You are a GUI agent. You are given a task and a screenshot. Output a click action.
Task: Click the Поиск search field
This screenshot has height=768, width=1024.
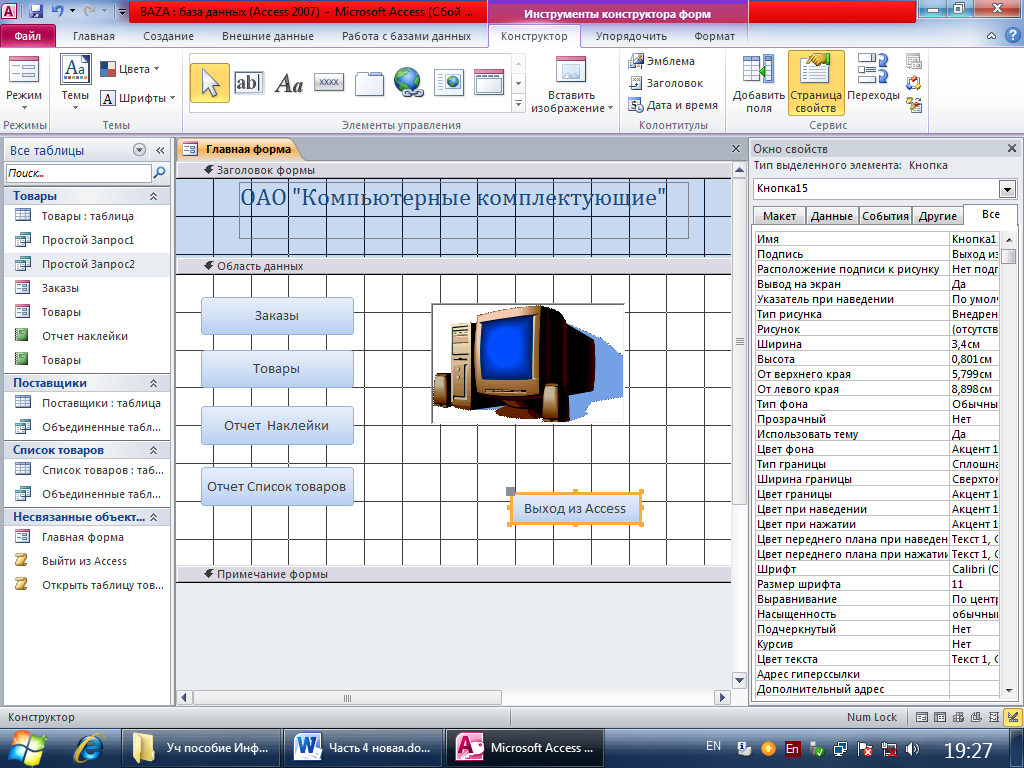[x=78, y=173]
